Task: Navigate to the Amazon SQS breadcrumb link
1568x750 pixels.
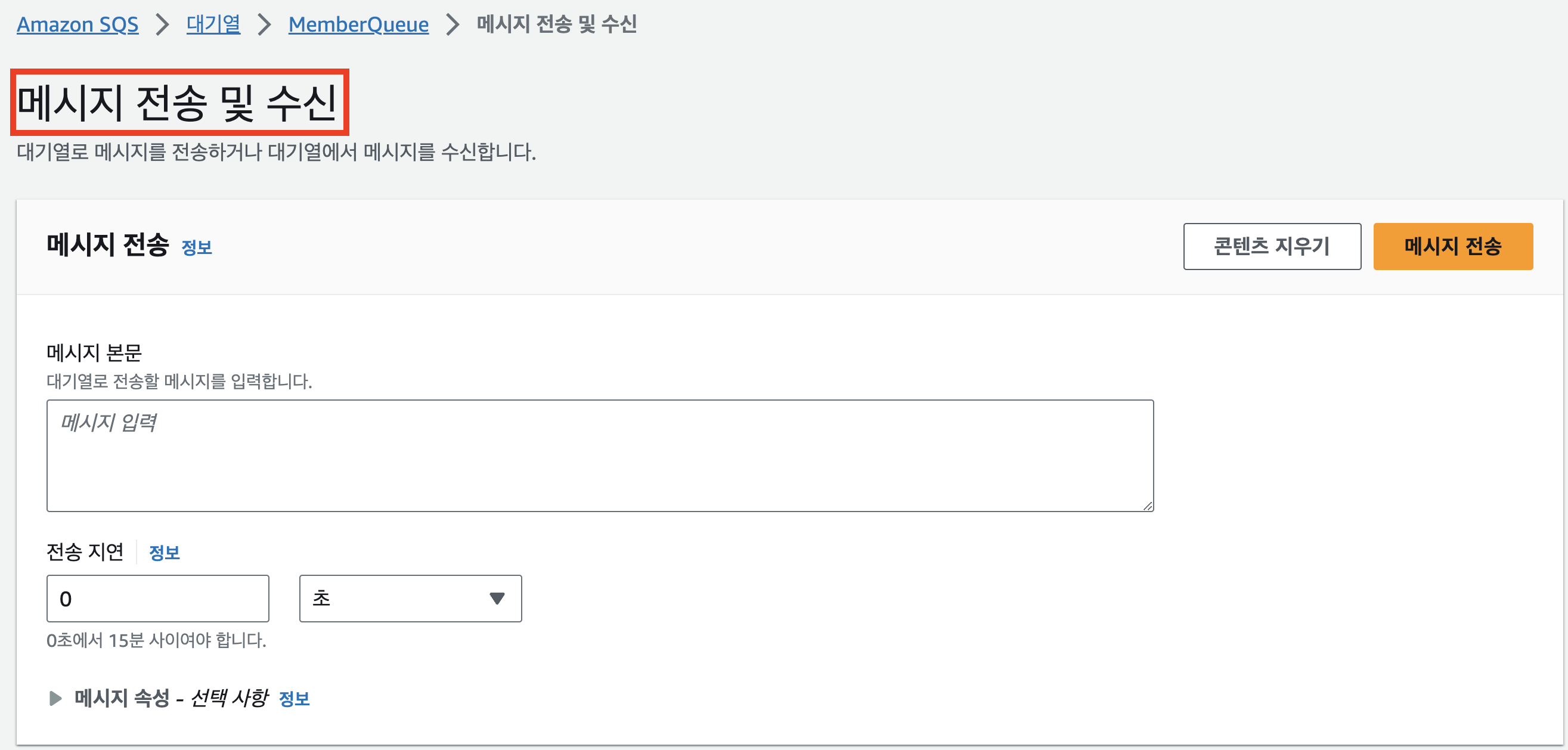Action: pos(78,24)
